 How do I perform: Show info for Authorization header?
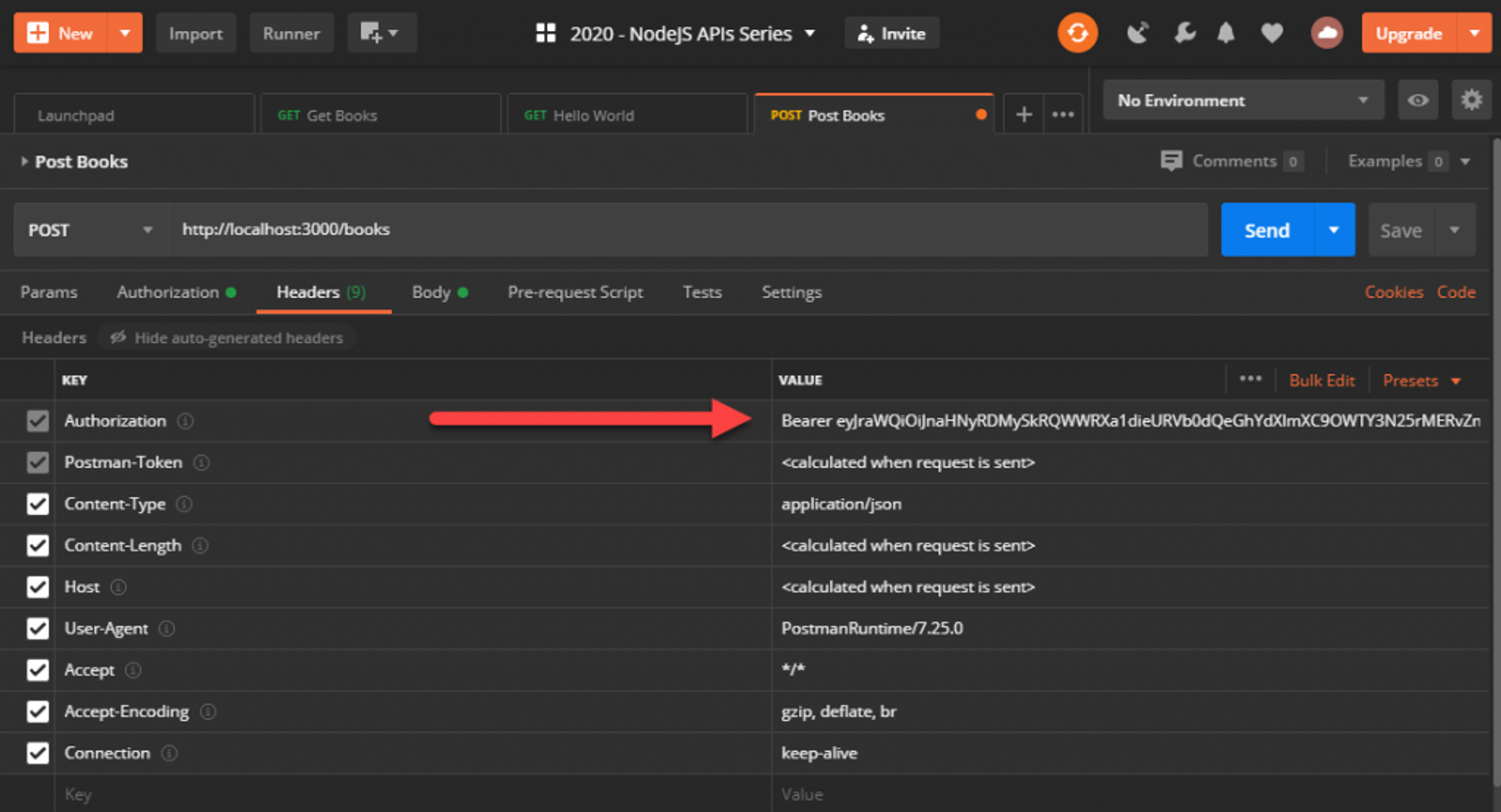186,421
